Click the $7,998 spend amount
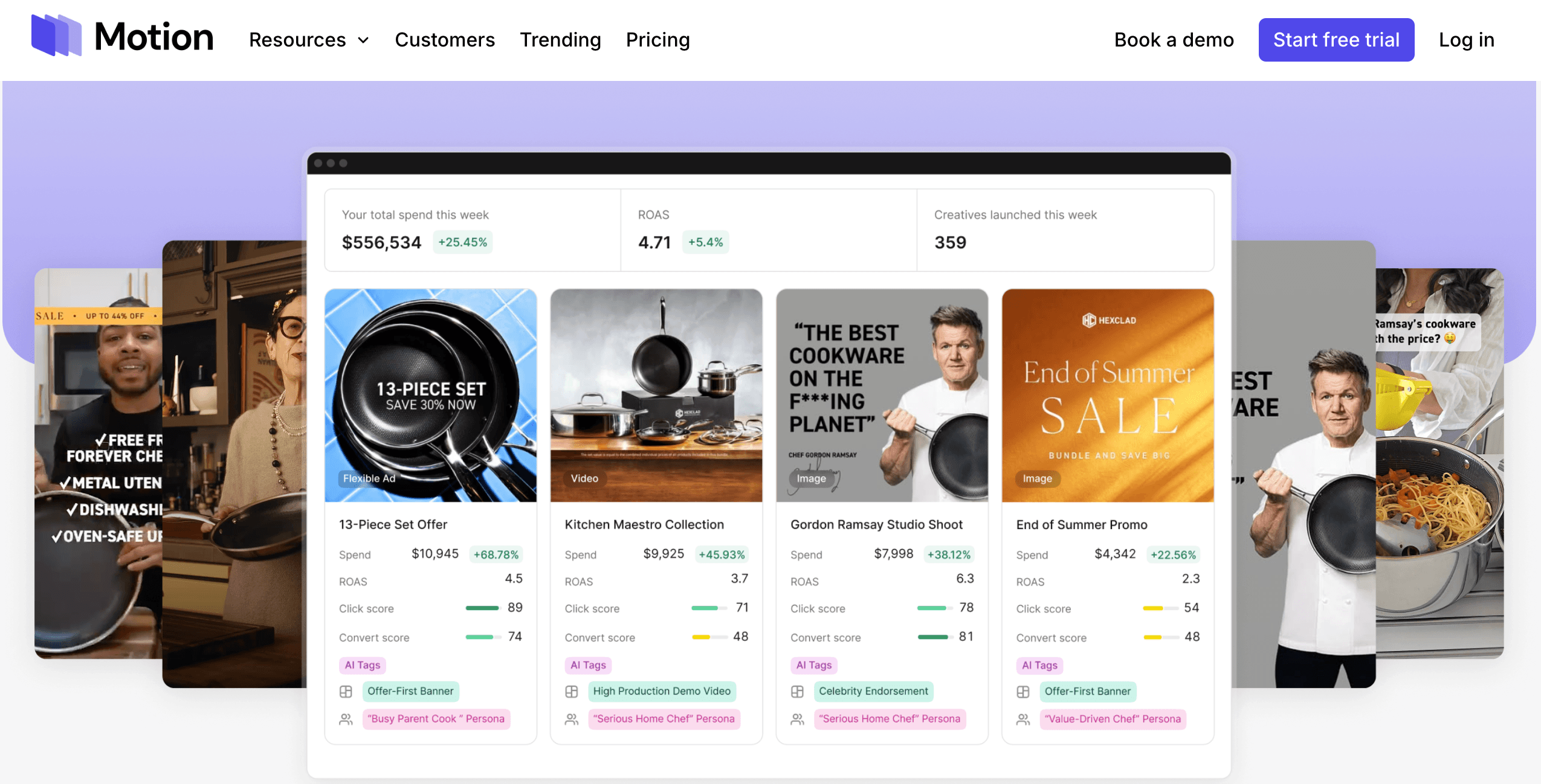1541x784 pixels. [x=894, y=554]
